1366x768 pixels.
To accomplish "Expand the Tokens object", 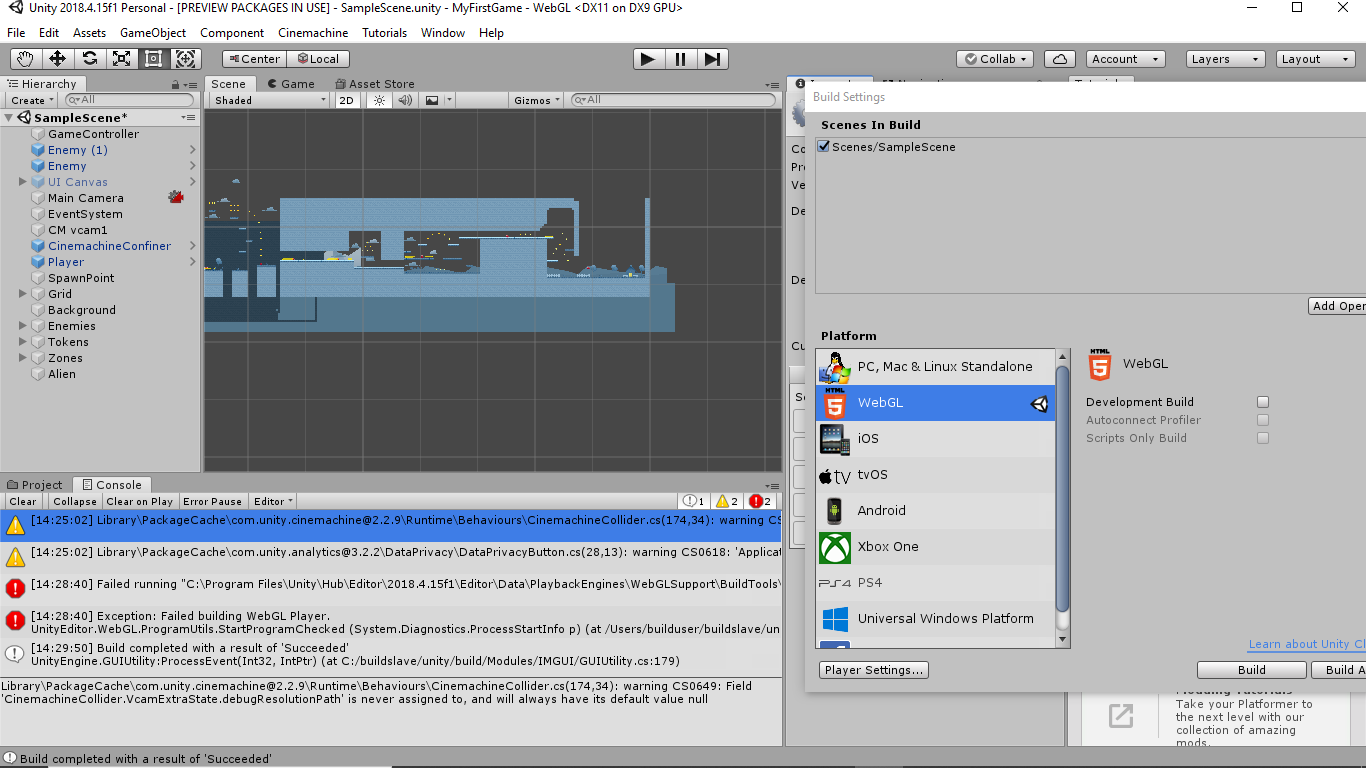I will pyautogui.click(x=23, y=342).
